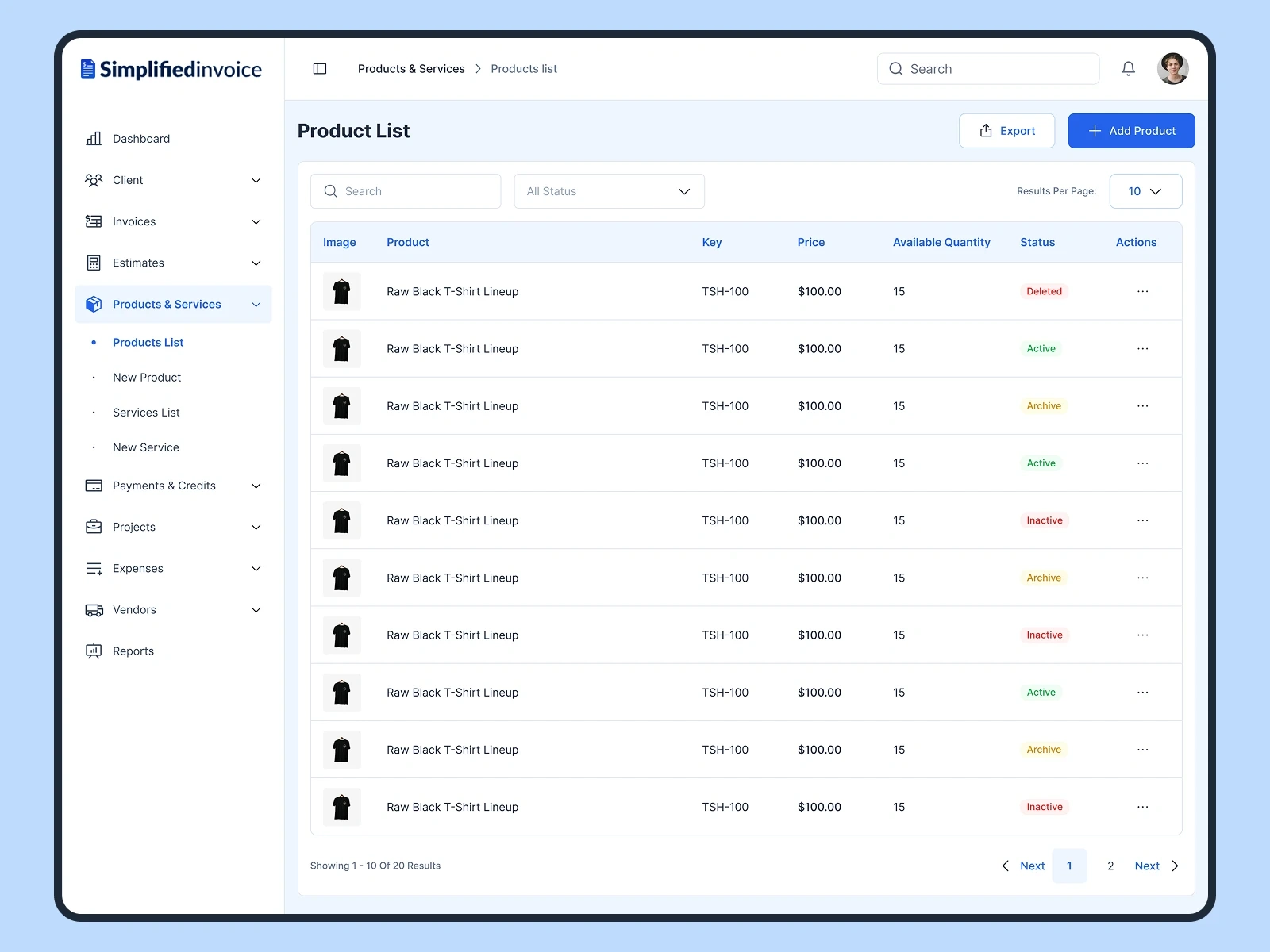This screenshot has height=952, width=1270.
Task: Go to page 2 of results
Action: [x=1110, y=866]
